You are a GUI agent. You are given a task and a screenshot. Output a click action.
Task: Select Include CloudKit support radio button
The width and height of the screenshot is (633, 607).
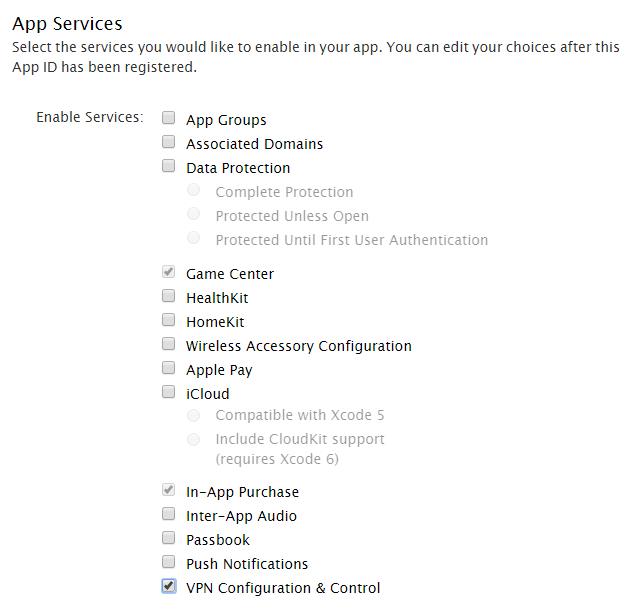(x=193, y=439)
